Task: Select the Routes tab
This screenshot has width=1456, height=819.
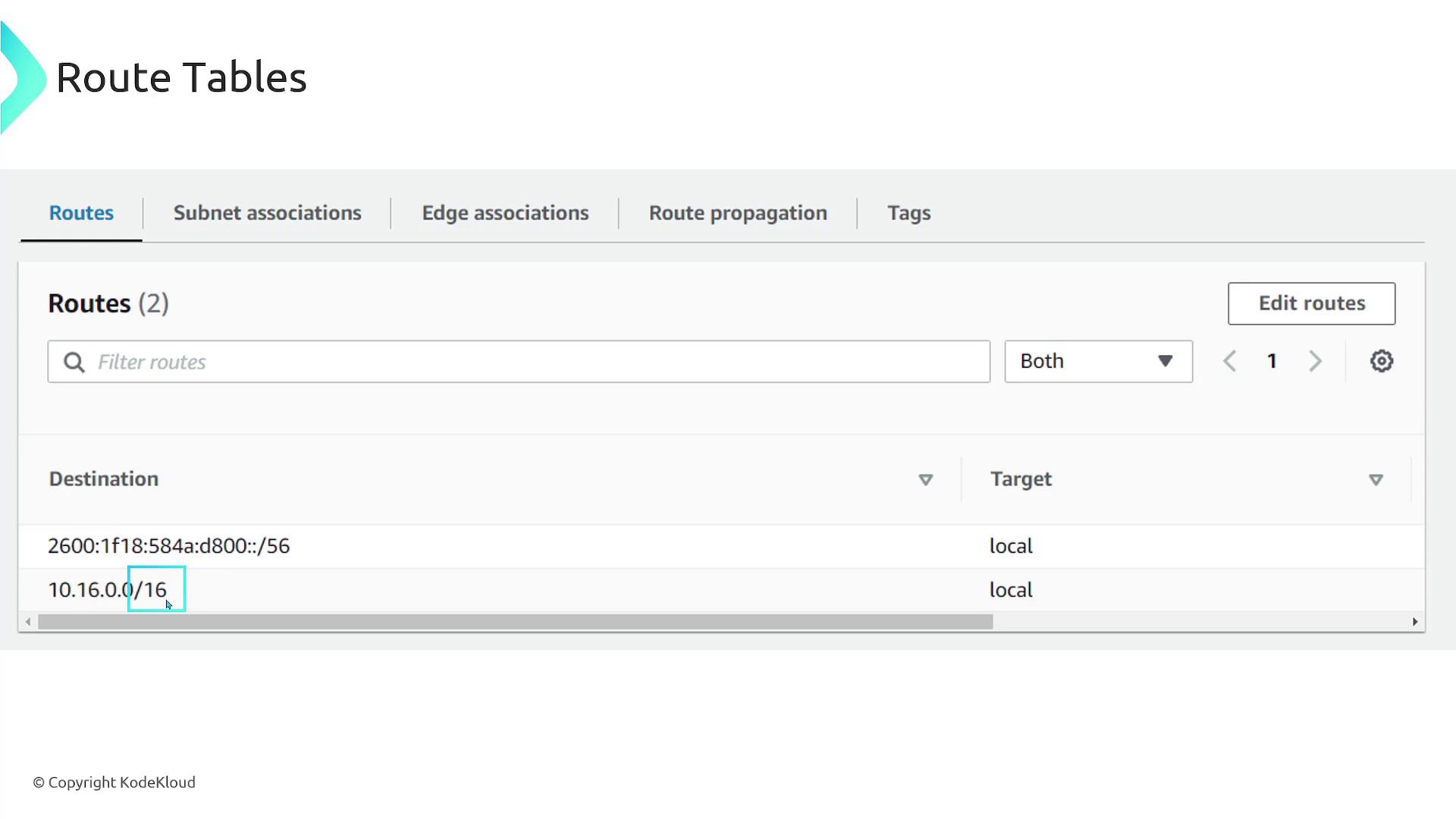Action: 81,213
